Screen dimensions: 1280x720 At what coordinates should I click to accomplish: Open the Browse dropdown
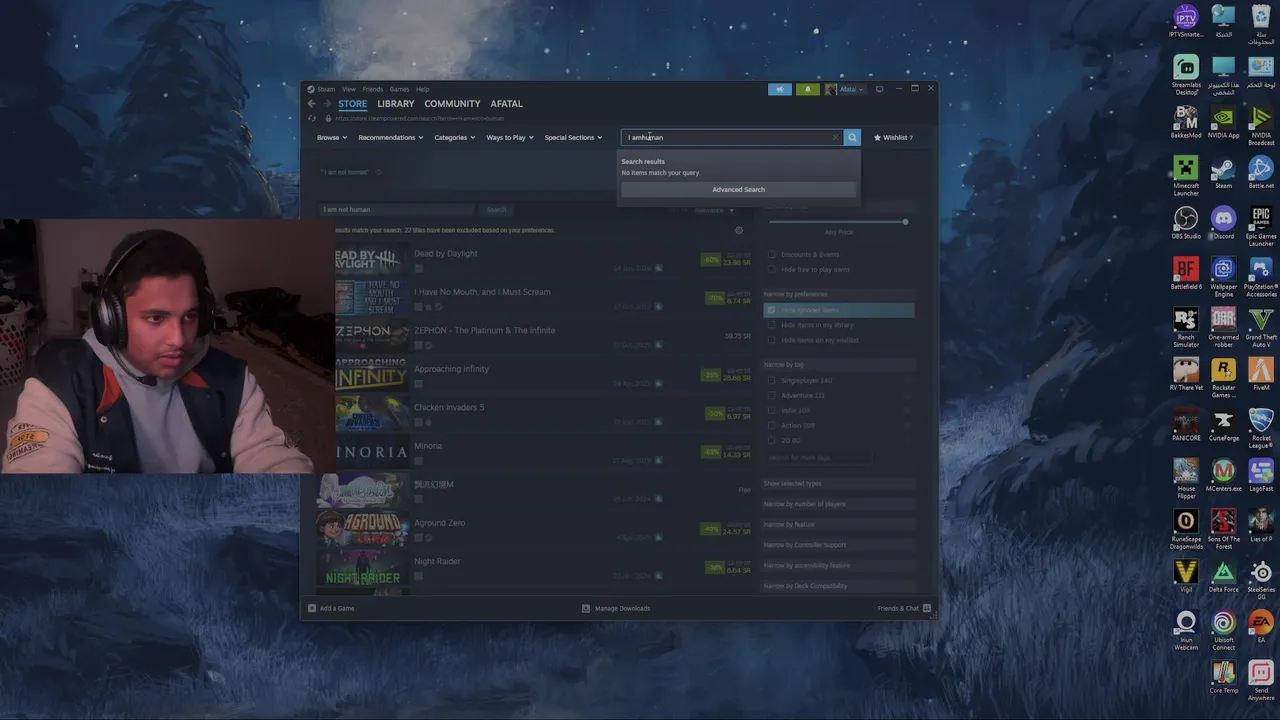(x=332, y=137)
